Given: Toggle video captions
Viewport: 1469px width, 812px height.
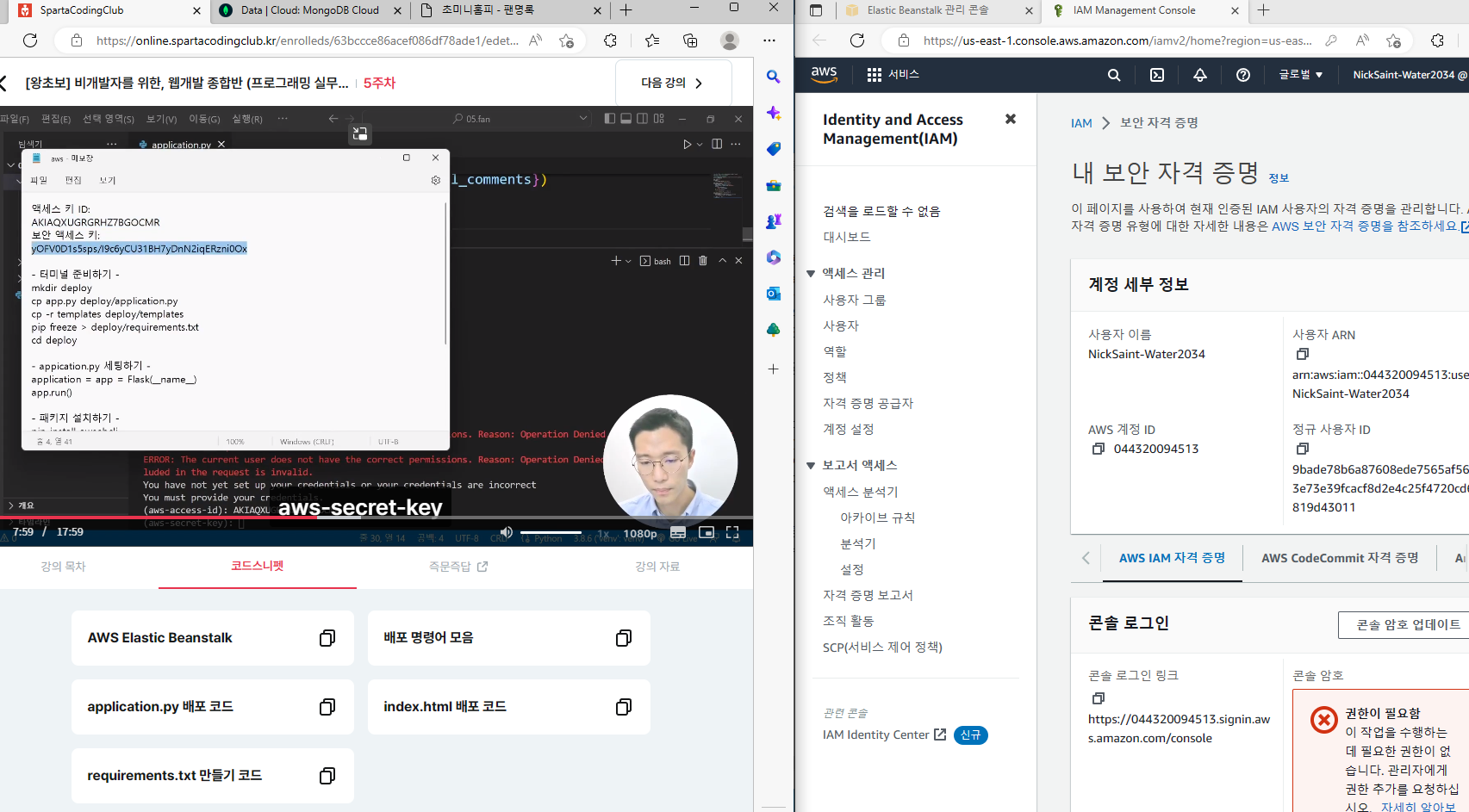Looking at the screenshot, I should (x=678, y=532).
